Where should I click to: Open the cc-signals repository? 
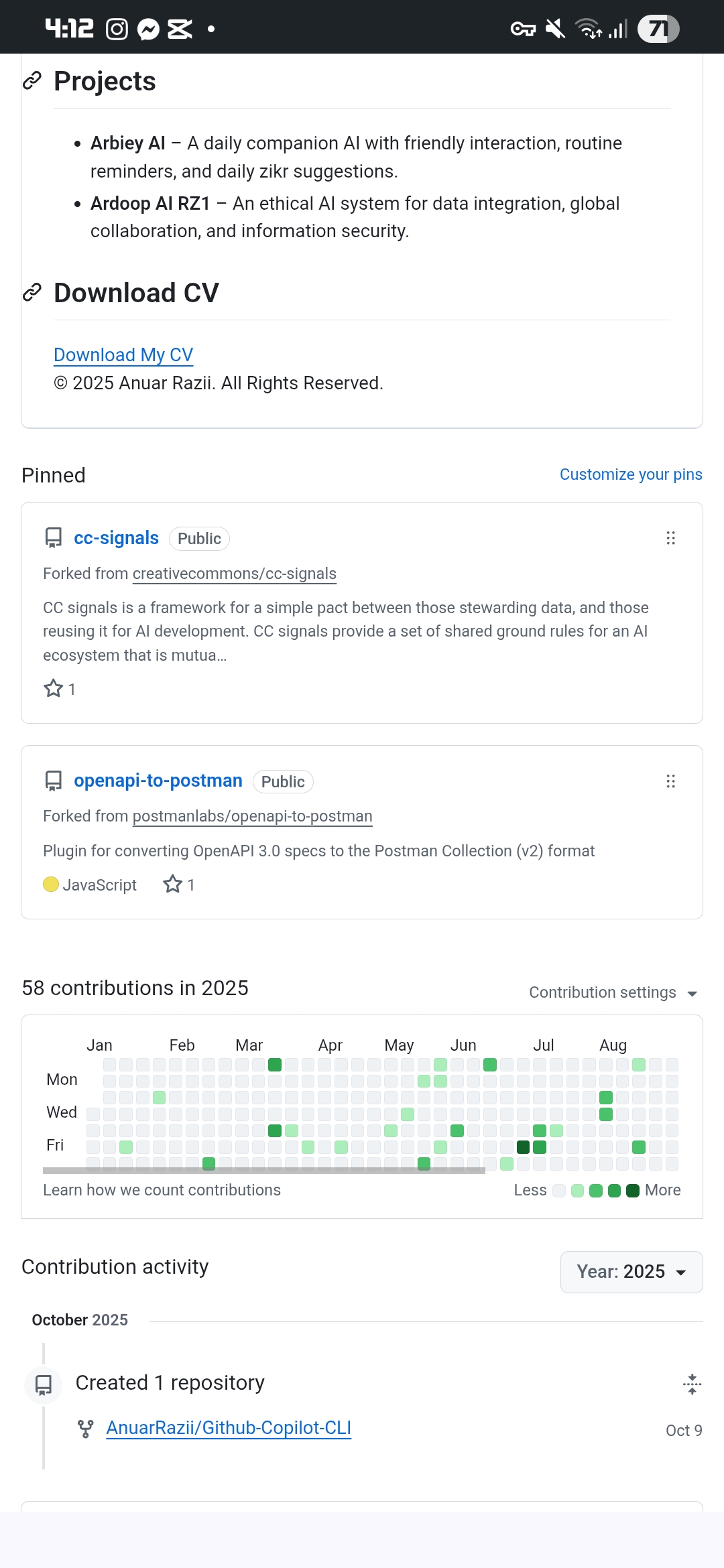pyautogui.click(x=116, y=538)
